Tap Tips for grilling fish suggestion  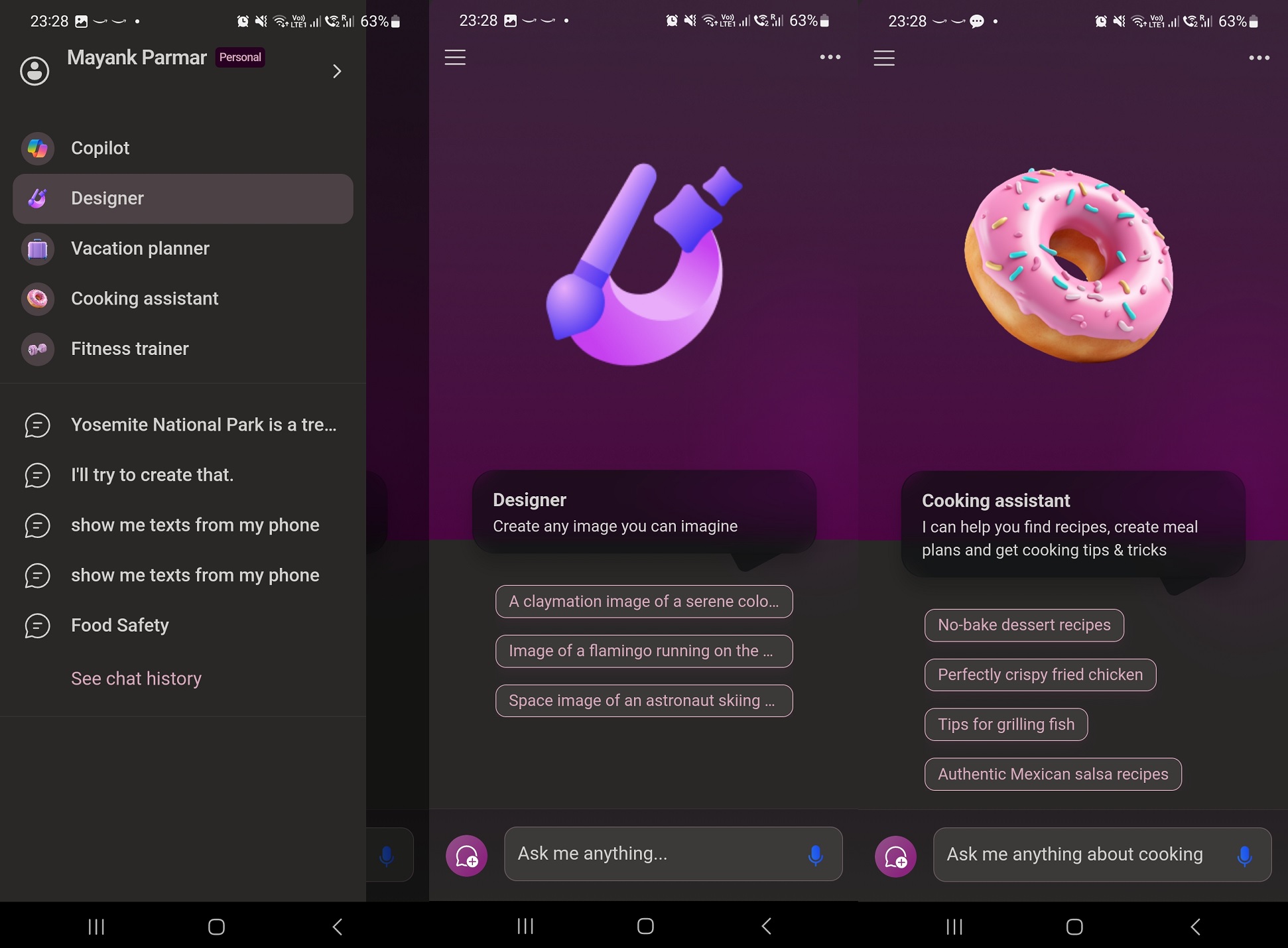click(x=1005, y=724)
